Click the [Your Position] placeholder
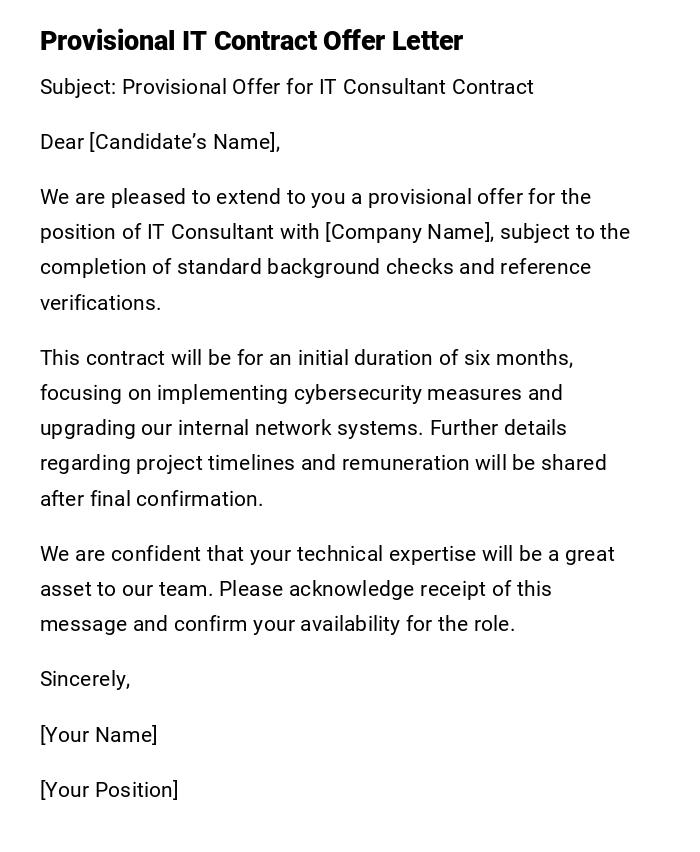This screenshot has height=852, width=700. coord(109,790)
